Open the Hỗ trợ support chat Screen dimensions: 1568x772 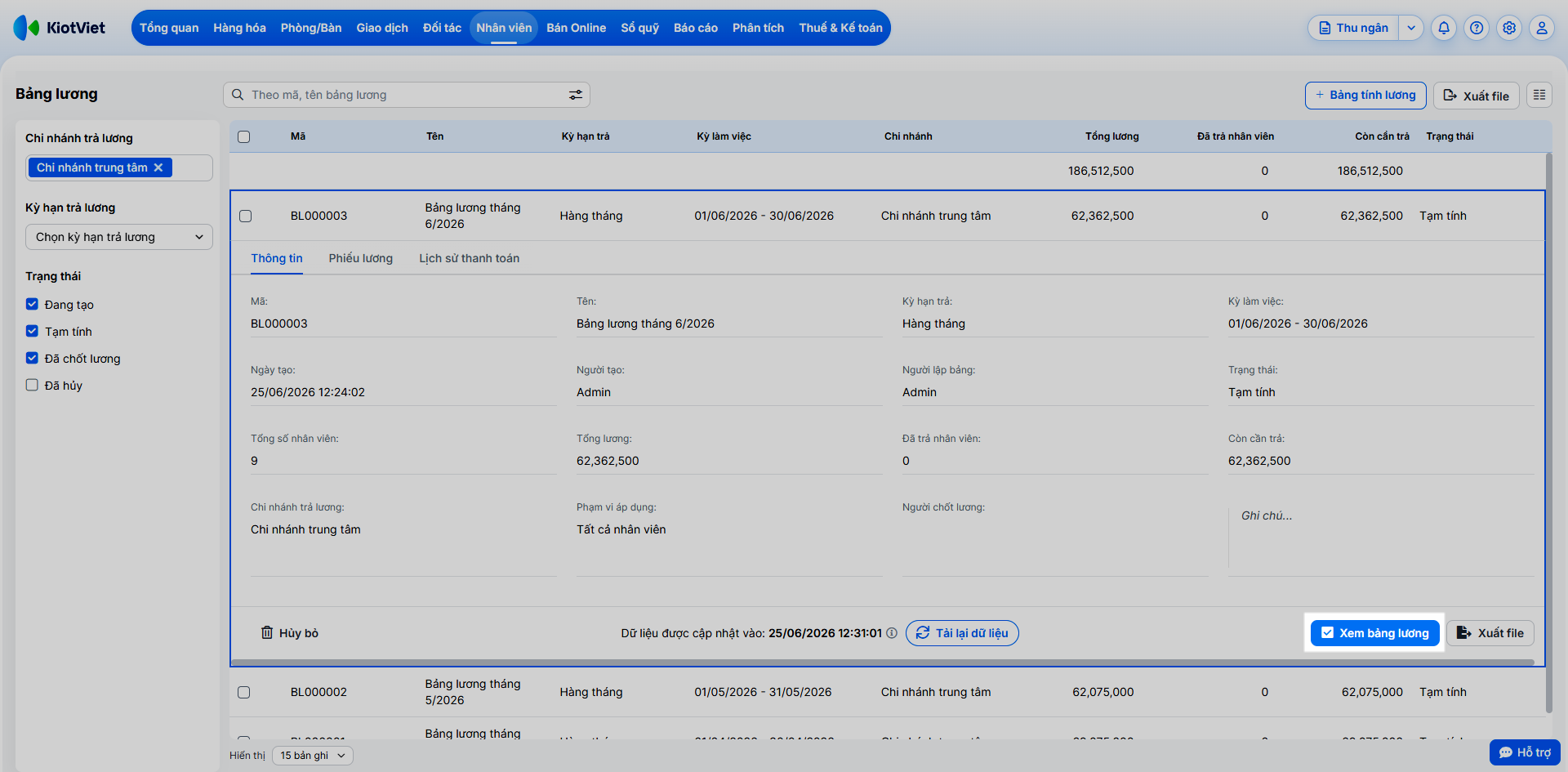(1525, 752)
